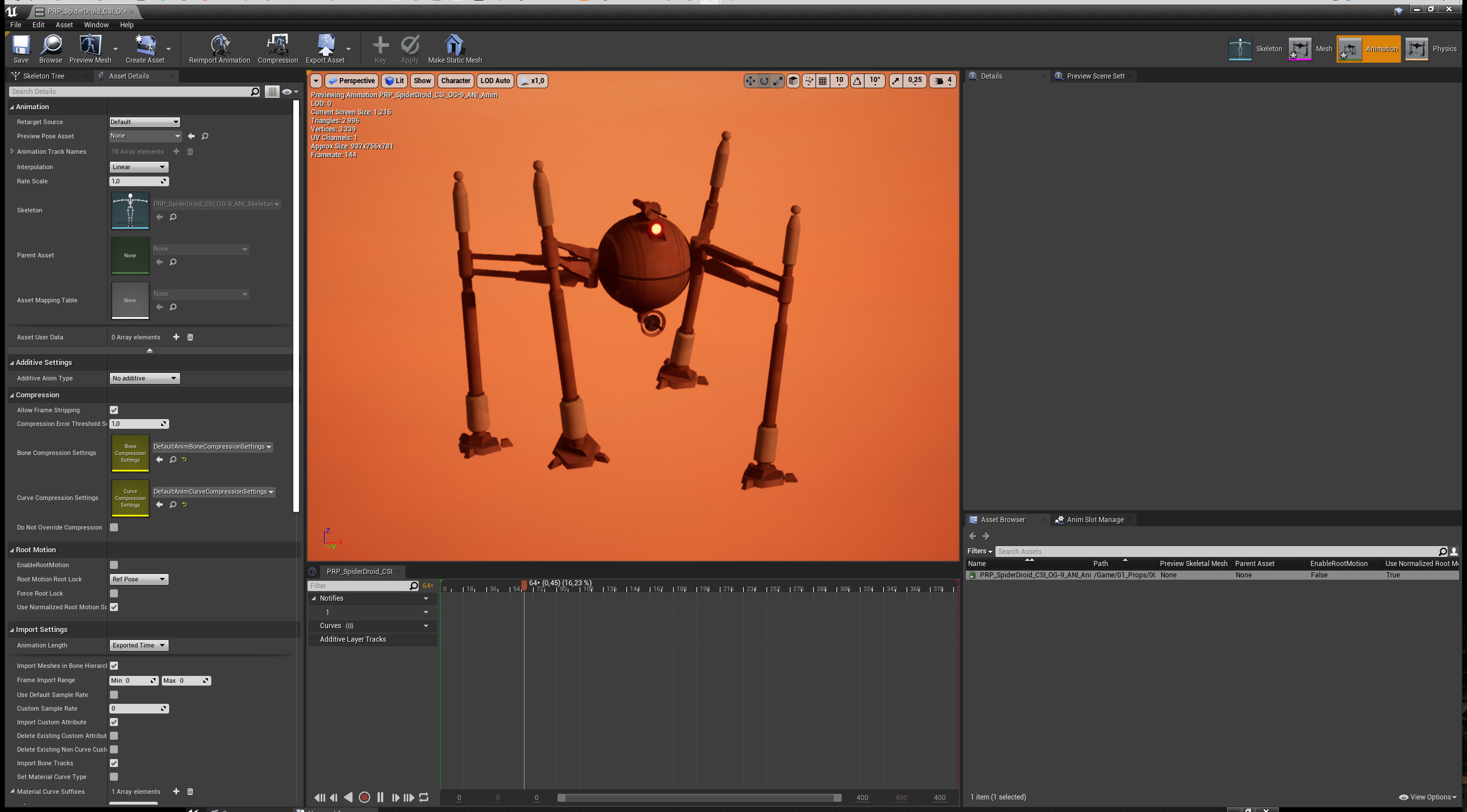Click Perspective viewport button
This screenshot has width=1467, height=812.
[x=353, y=81]
